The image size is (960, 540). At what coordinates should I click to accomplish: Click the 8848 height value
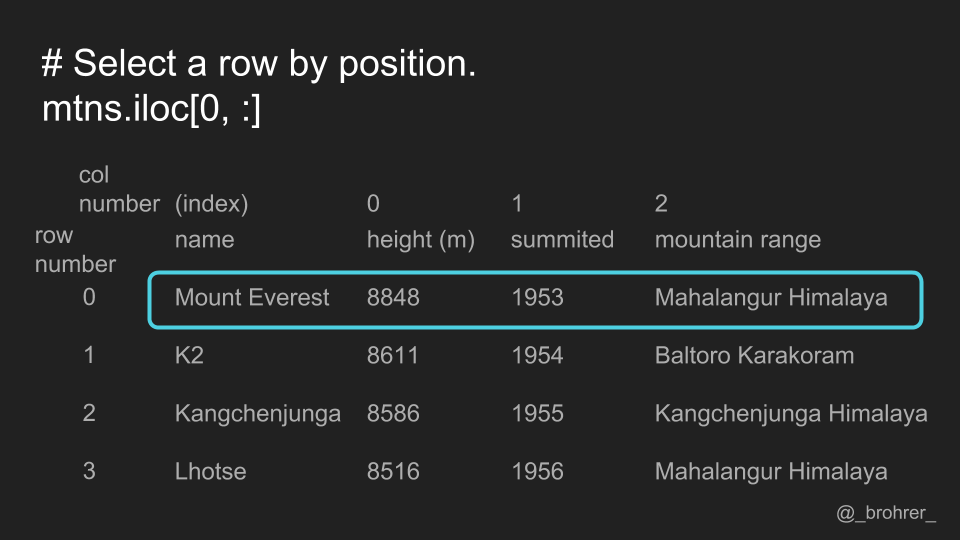click(393, 298)
